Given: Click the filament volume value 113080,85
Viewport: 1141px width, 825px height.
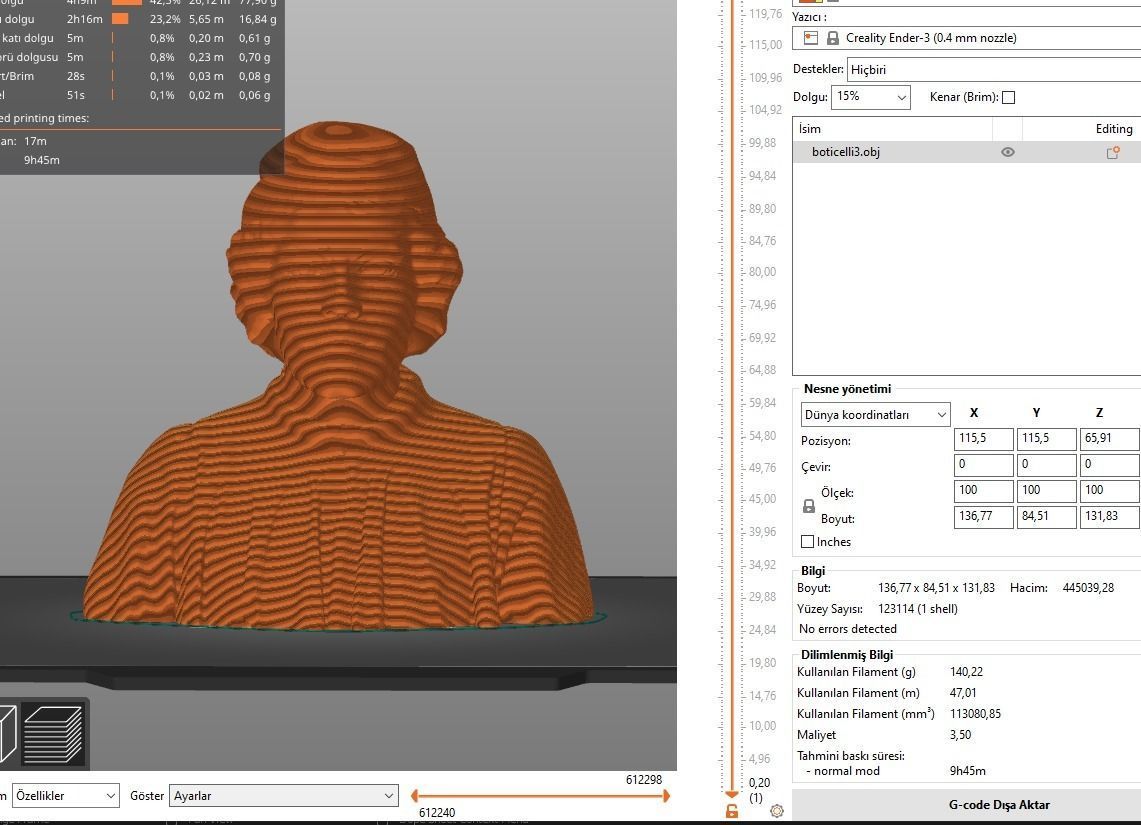Looking at the screenshot, I should point(975,714).
